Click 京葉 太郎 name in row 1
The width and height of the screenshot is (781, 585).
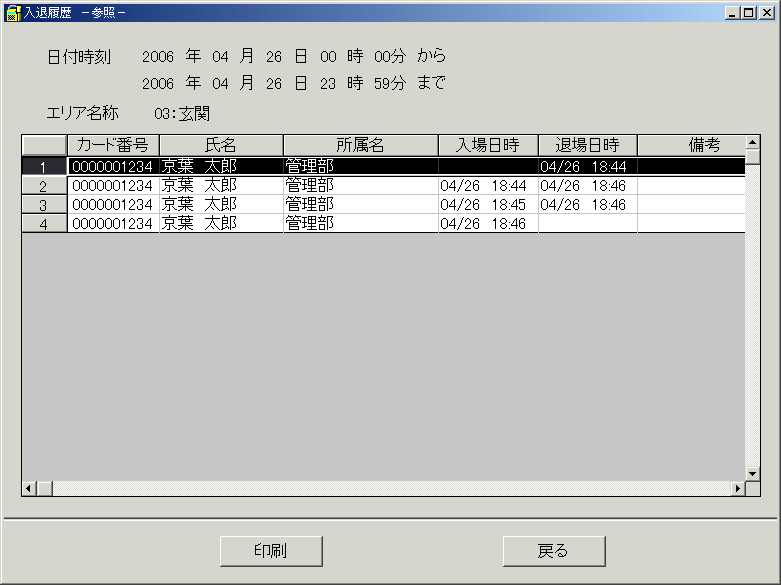[x=221, y=166]
